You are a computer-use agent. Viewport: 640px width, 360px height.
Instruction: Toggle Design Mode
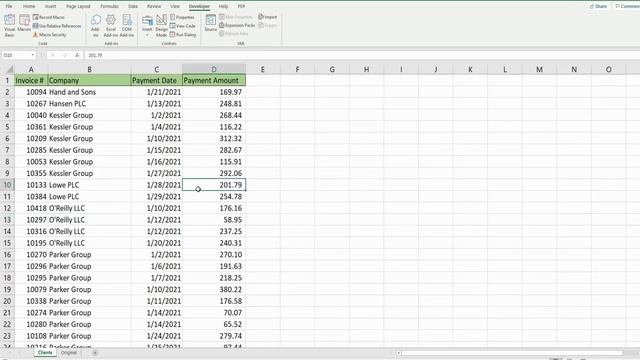[161, 26]
